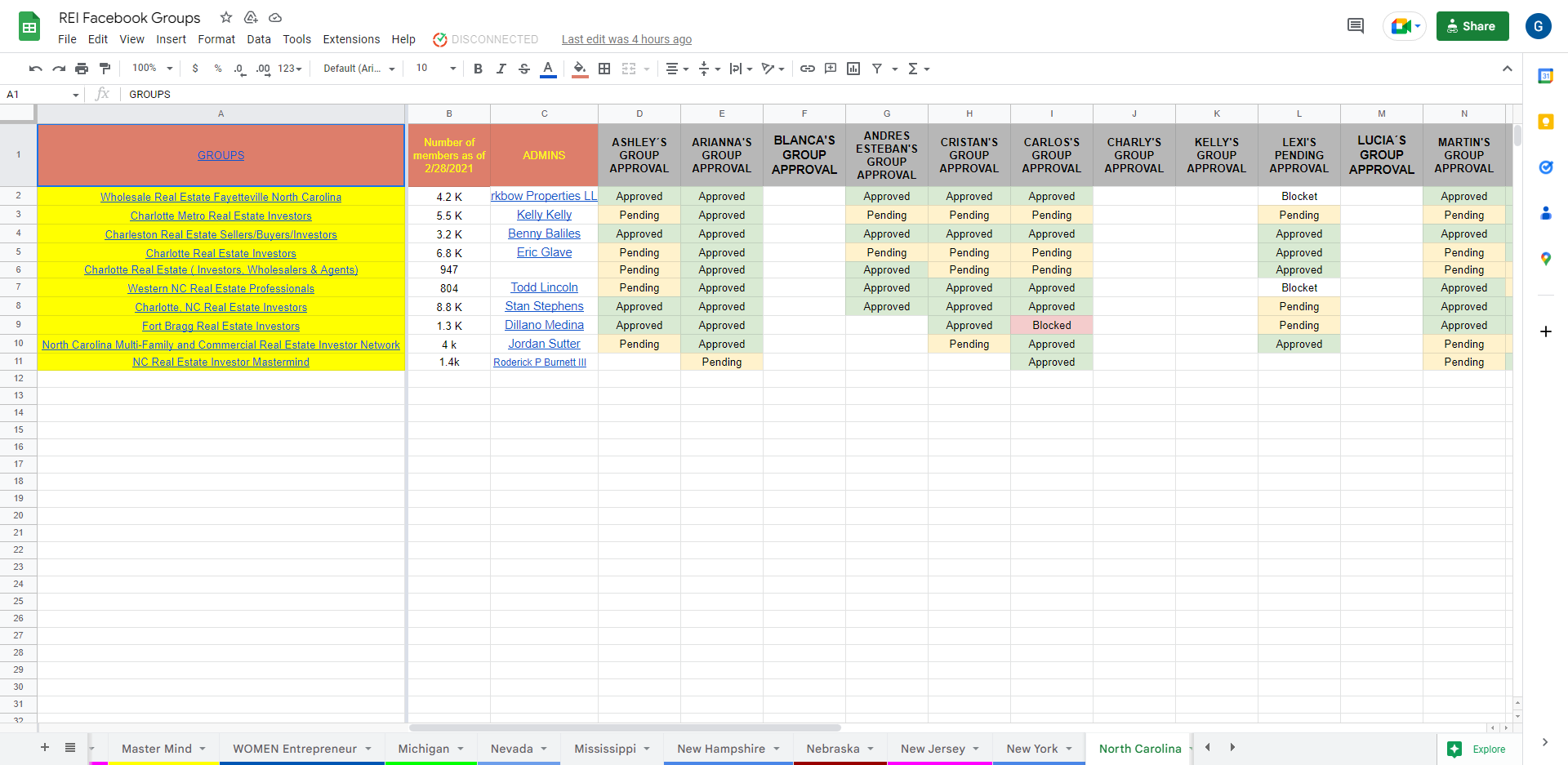
Task: Click the Share button
Action: coord(1472,26)
